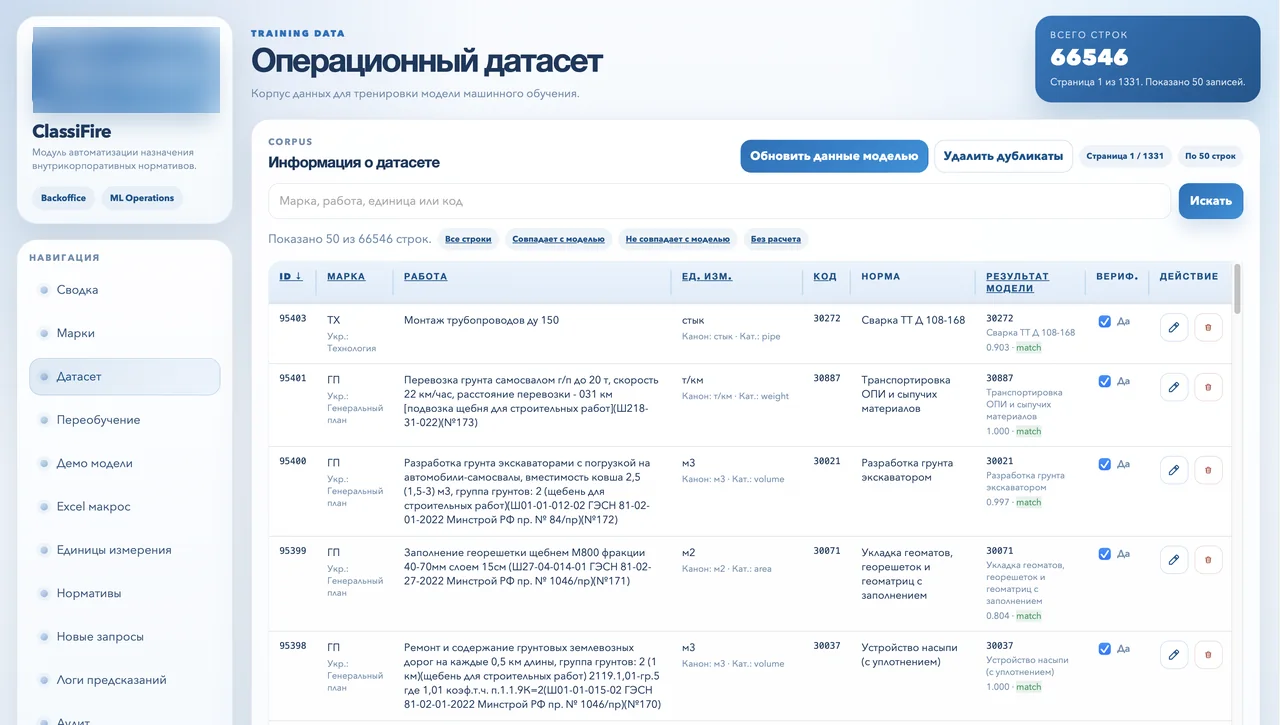Toggle verification checkbox for row 95398

1105,649
